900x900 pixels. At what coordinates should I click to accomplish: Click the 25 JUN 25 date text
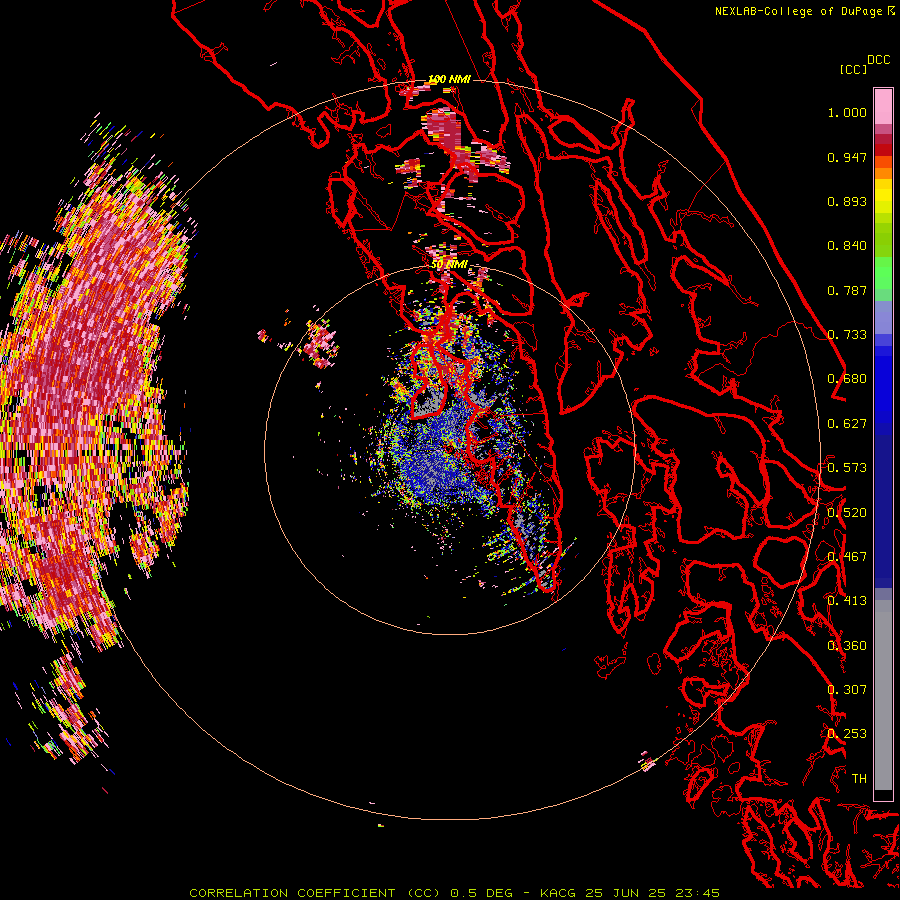(625, 893)
